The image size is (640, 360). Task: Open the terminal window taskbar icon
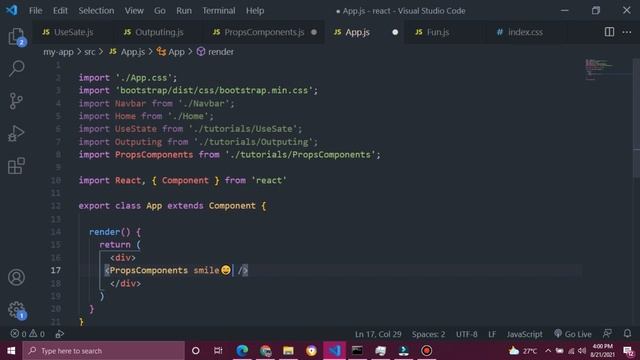(357, 351)
